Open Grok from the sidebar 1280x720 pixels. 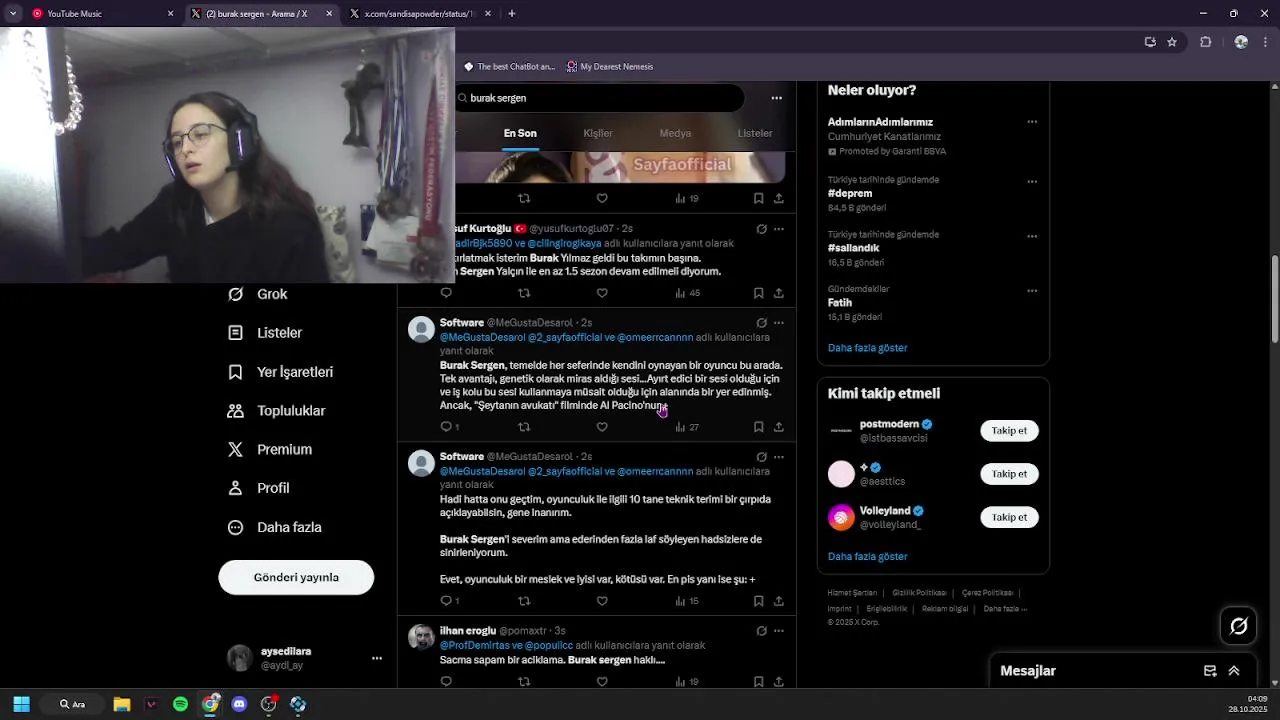[258, 294]
